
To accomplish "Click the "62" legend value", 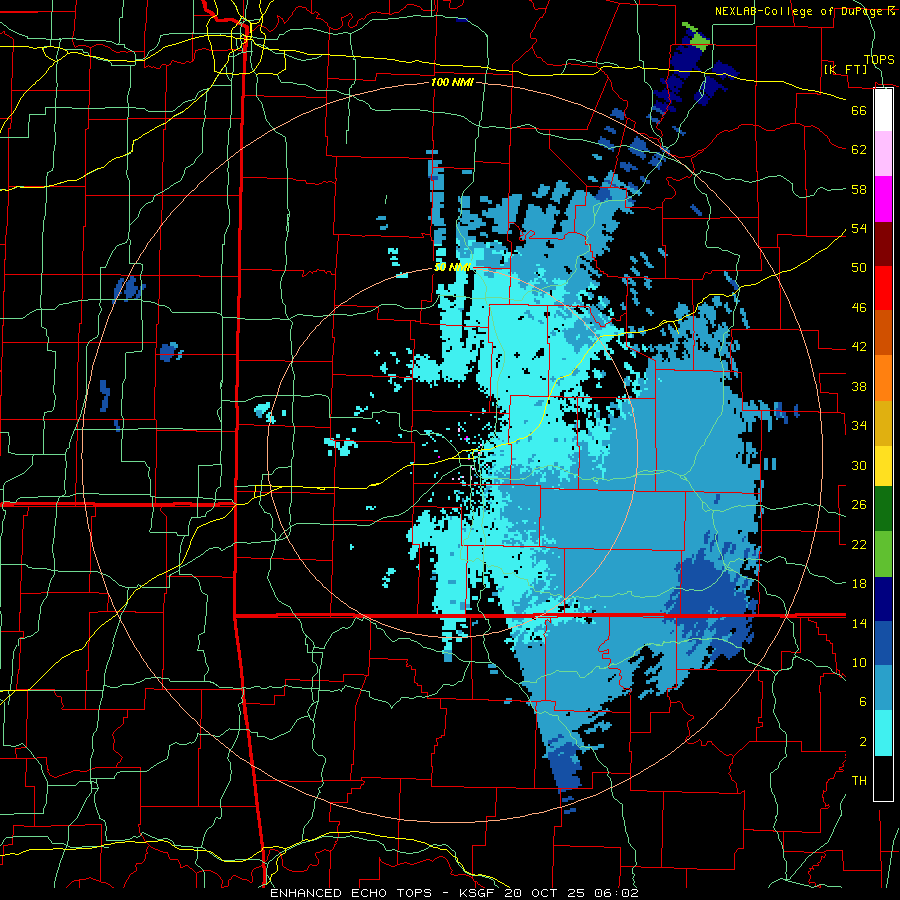I will (859, 150).
